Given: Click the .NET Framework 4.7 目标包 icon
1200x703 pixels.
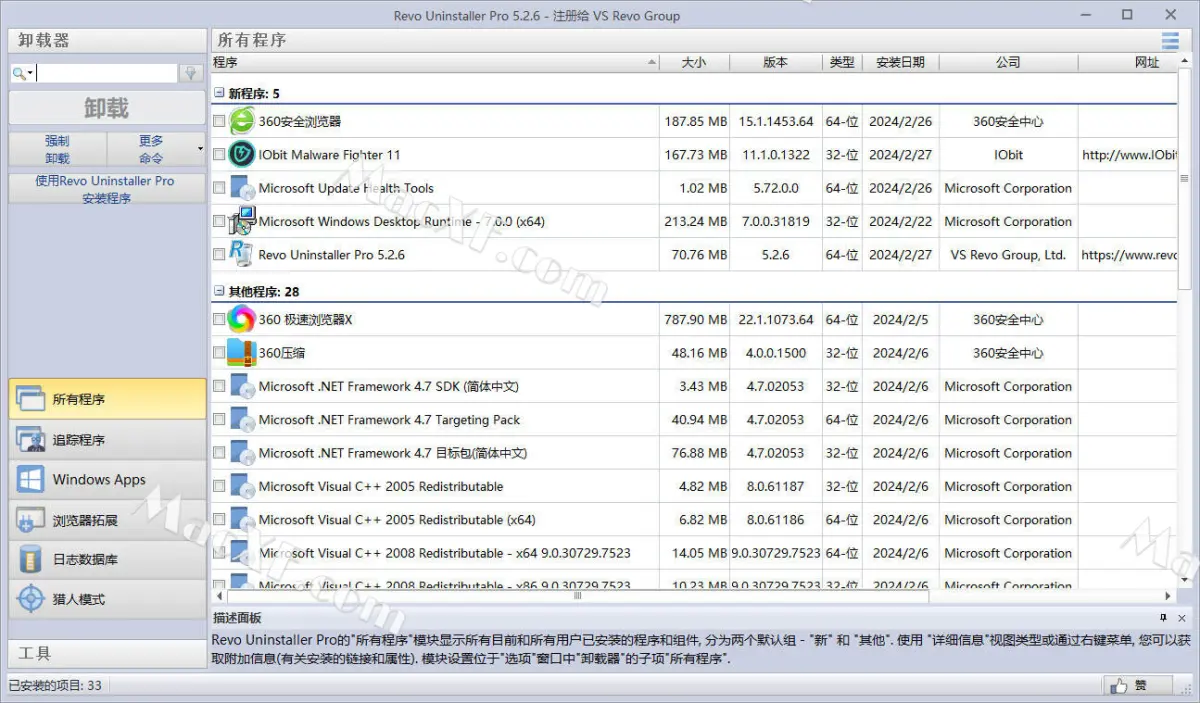Looking at the screenshot, I should click(x=242, y=453).
